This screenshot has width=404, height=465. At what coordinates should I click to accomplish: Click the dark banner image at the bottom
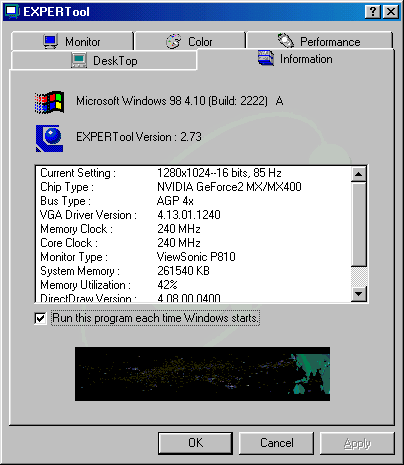[202, 374]
